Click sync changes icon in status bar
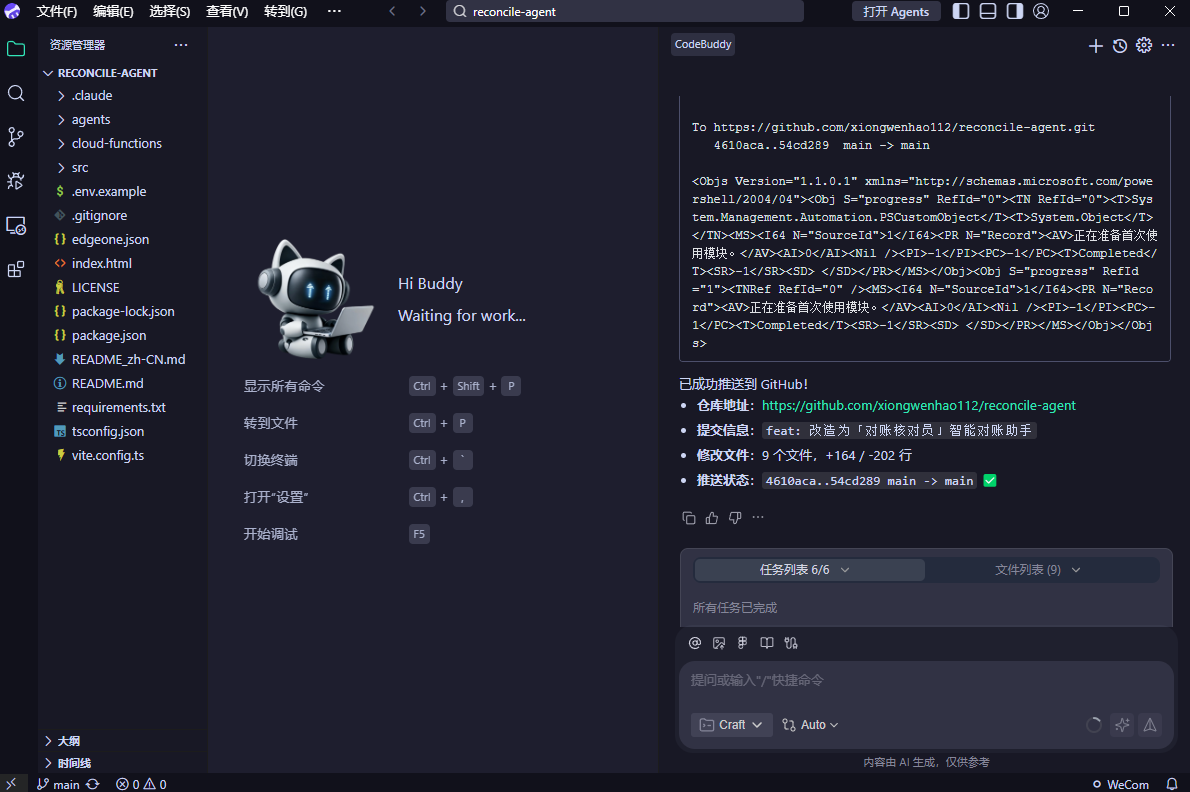This screenshot has height=792, width=1190. pos(93,784)
